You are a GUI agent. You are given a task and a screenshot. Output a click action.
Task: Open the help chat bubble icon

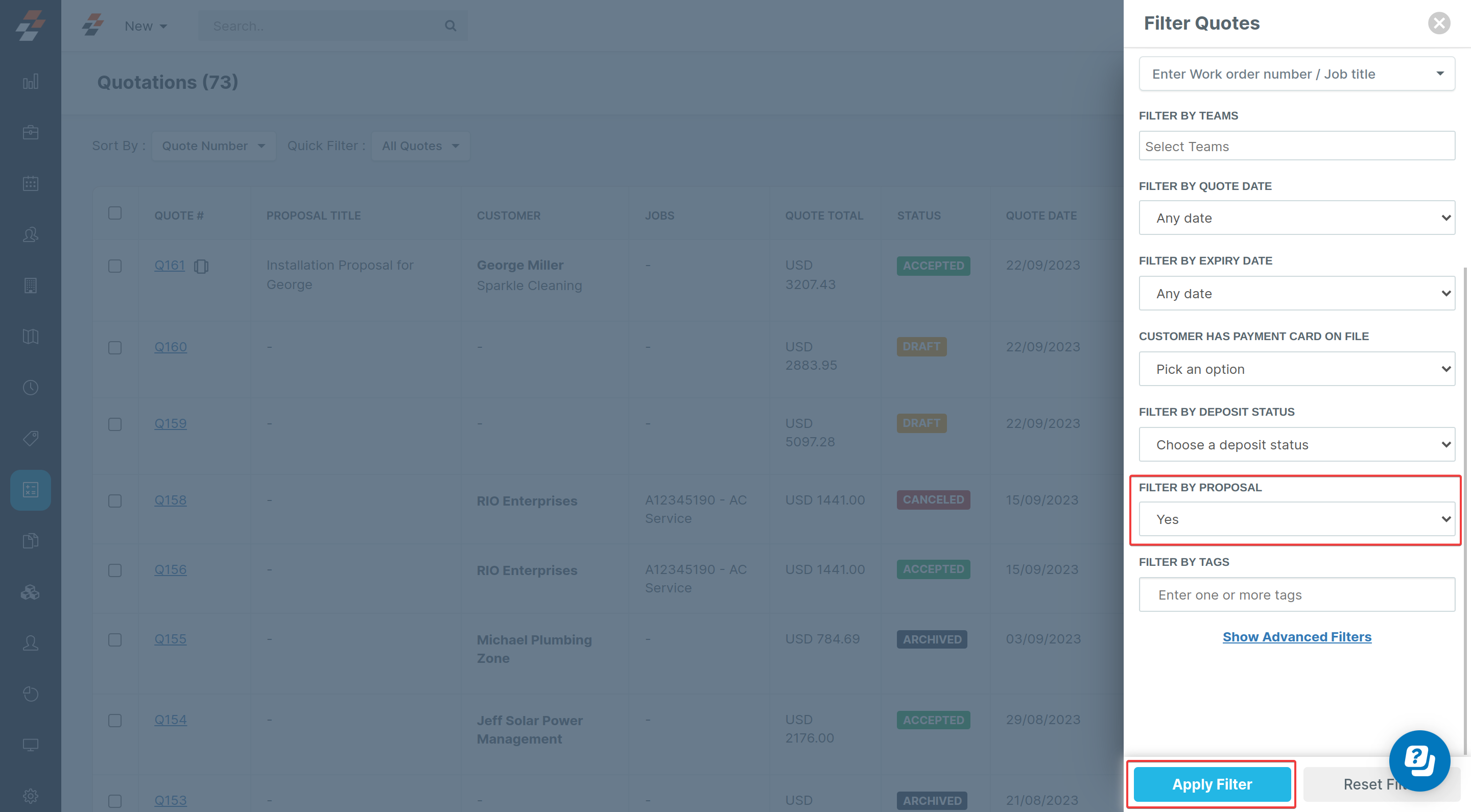[1418, 760]
